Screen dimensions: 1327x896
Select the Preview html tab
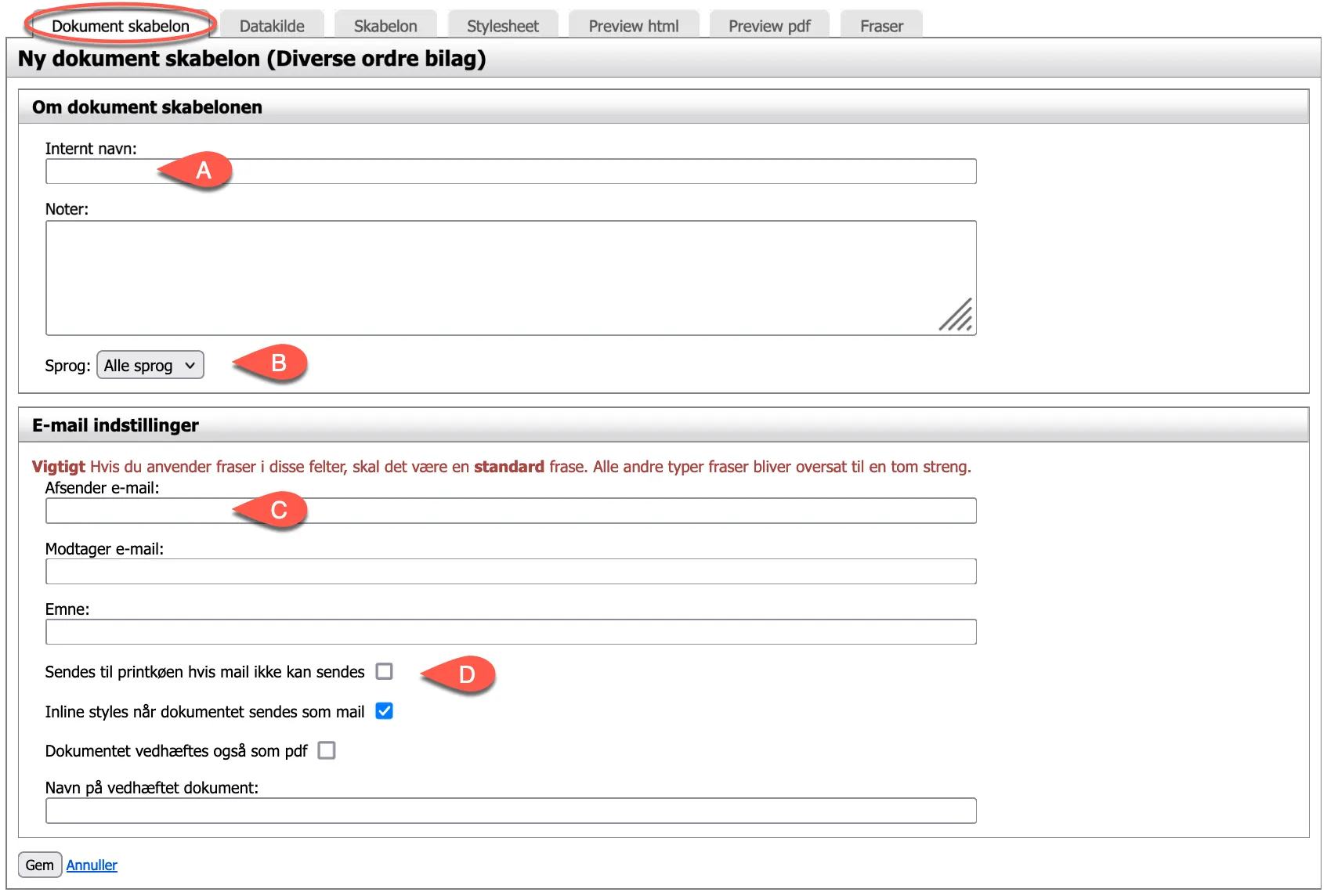tap(633, 26)
